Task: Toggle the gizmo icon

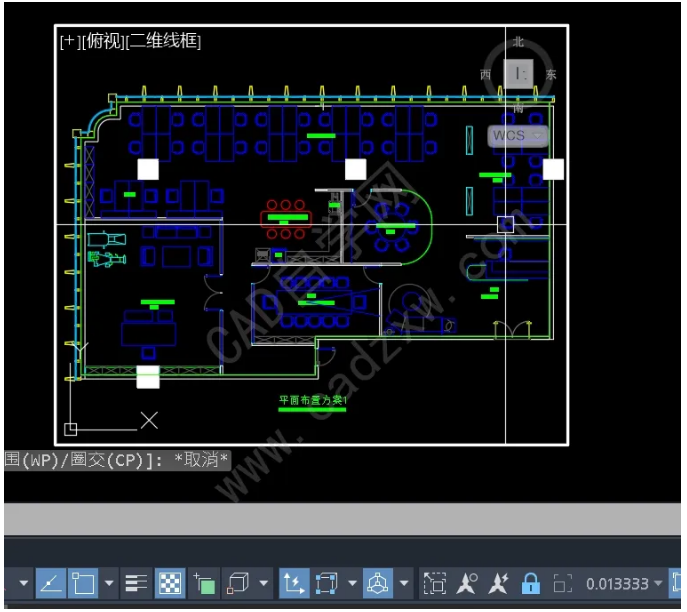Action: click(378, 586)
